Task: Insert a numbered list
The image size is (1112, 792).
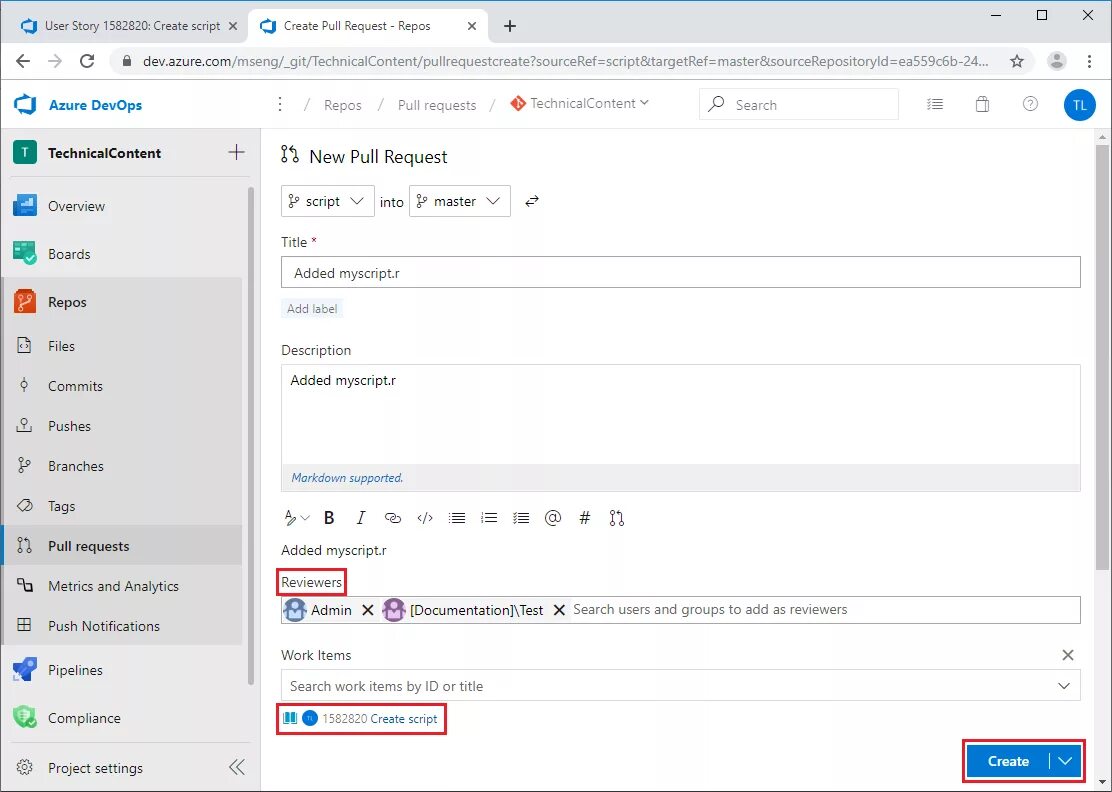Action: [x=489, y=518]
